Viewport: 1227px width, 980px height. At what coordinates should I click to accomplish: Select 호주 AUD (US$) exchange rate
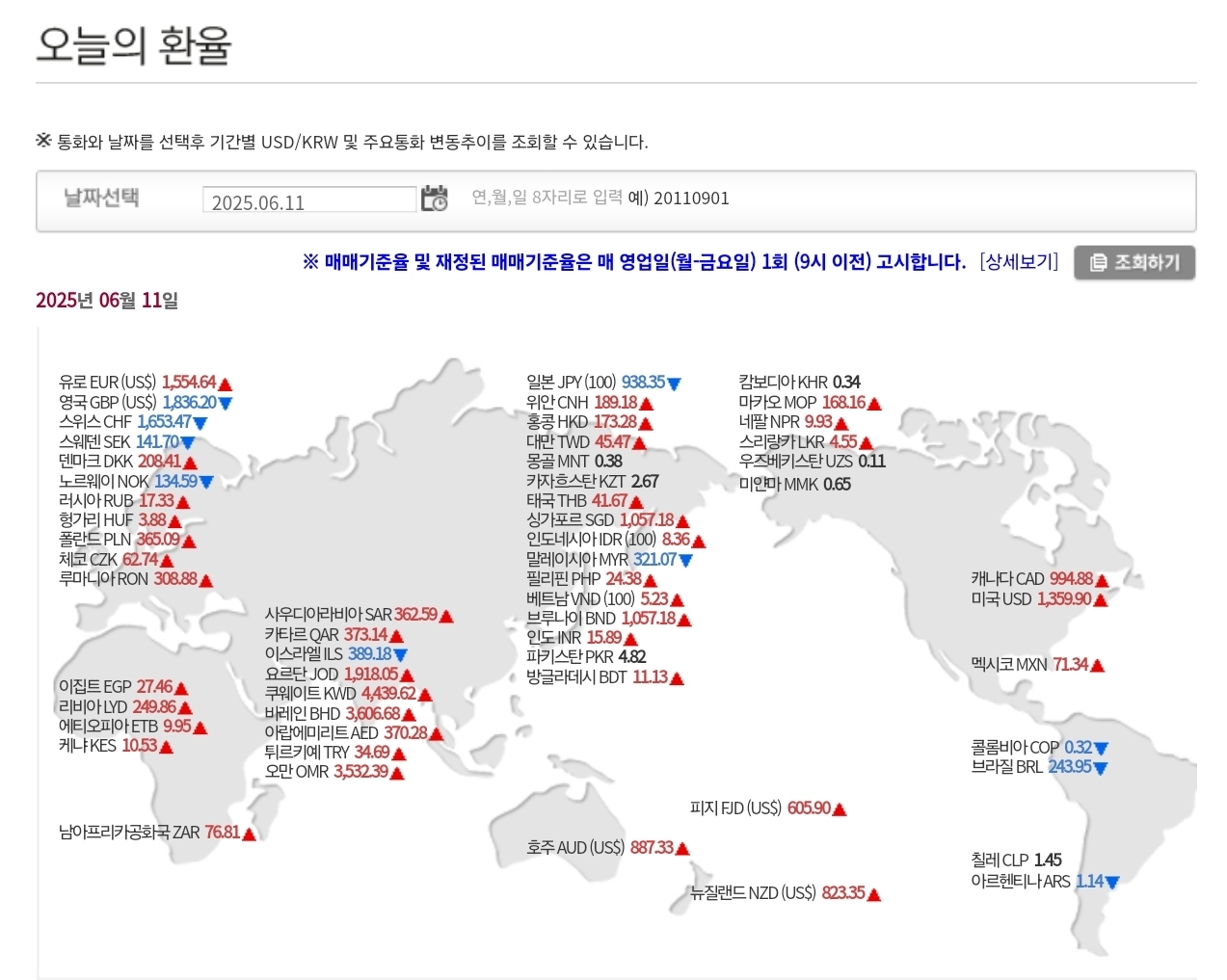pos(608,848)
